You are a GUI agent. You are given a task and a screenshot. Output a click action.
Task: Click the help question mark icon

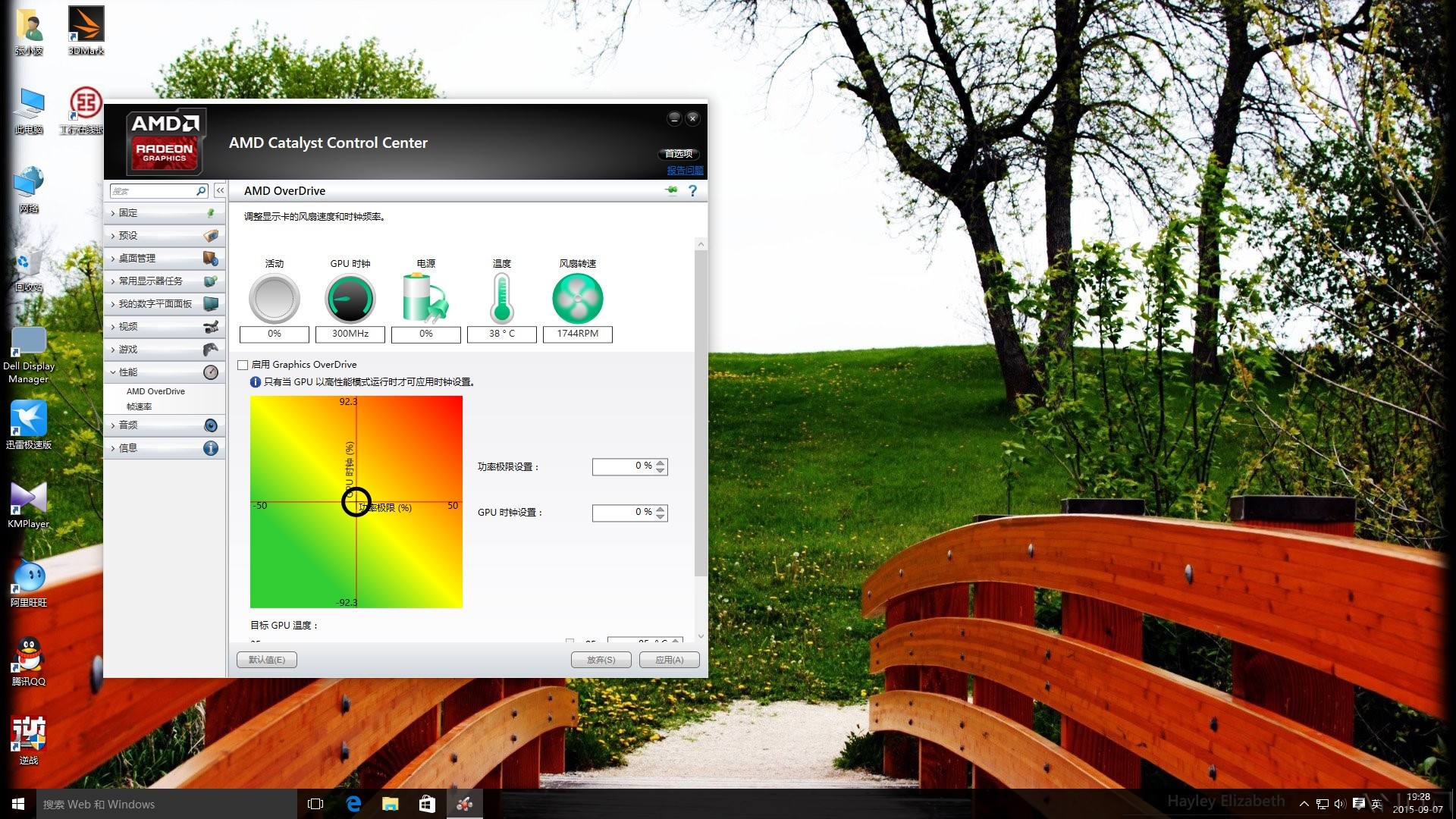click(692, 191)
